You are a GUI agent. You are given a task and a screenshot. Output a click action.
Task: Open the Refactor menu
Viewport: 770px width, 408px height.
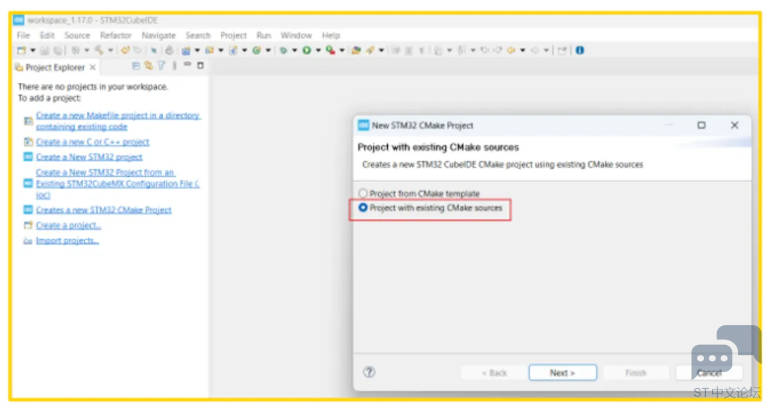pos(116,35)
